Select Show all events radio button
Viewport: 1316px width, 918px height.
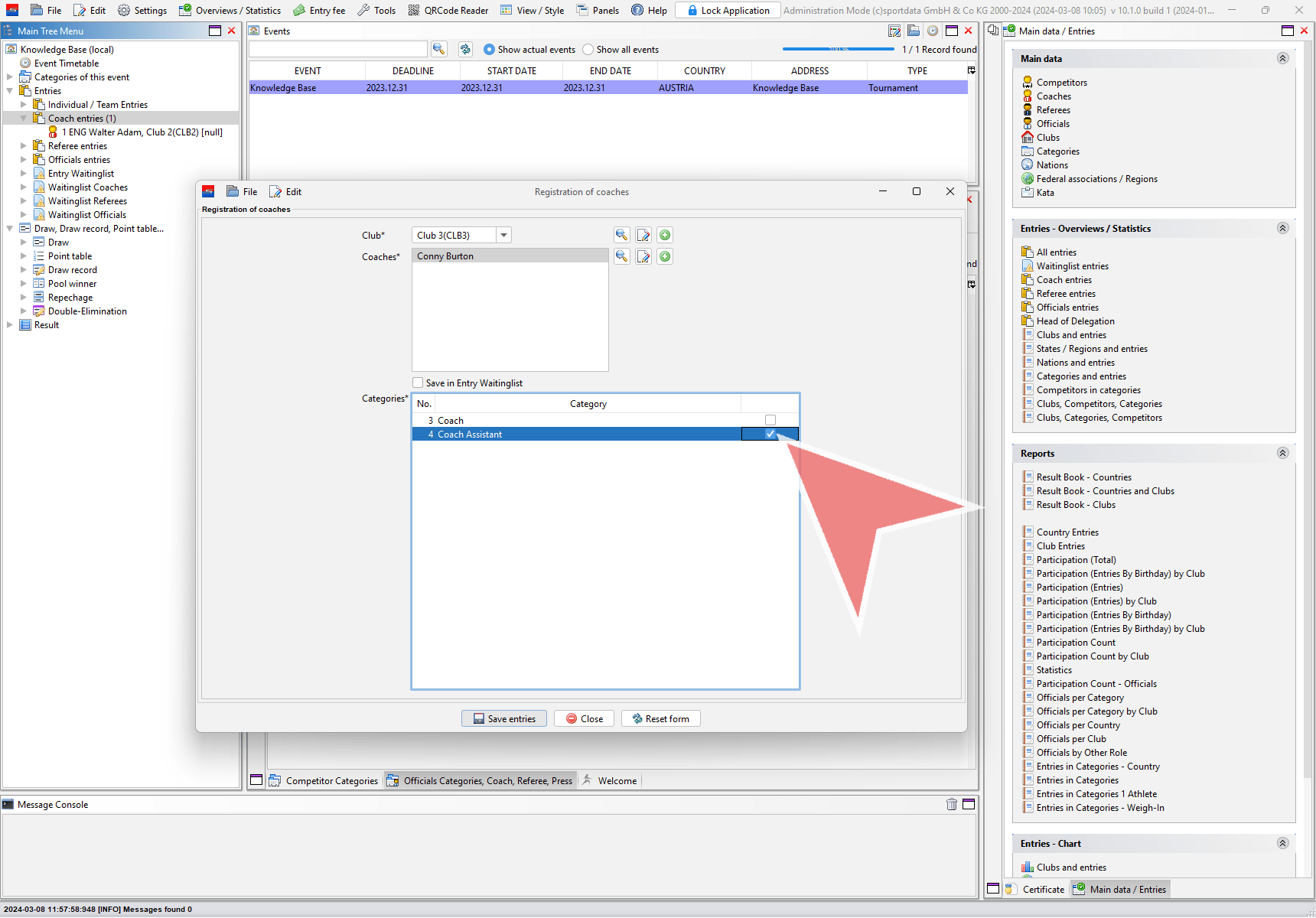tap(588, 49)
